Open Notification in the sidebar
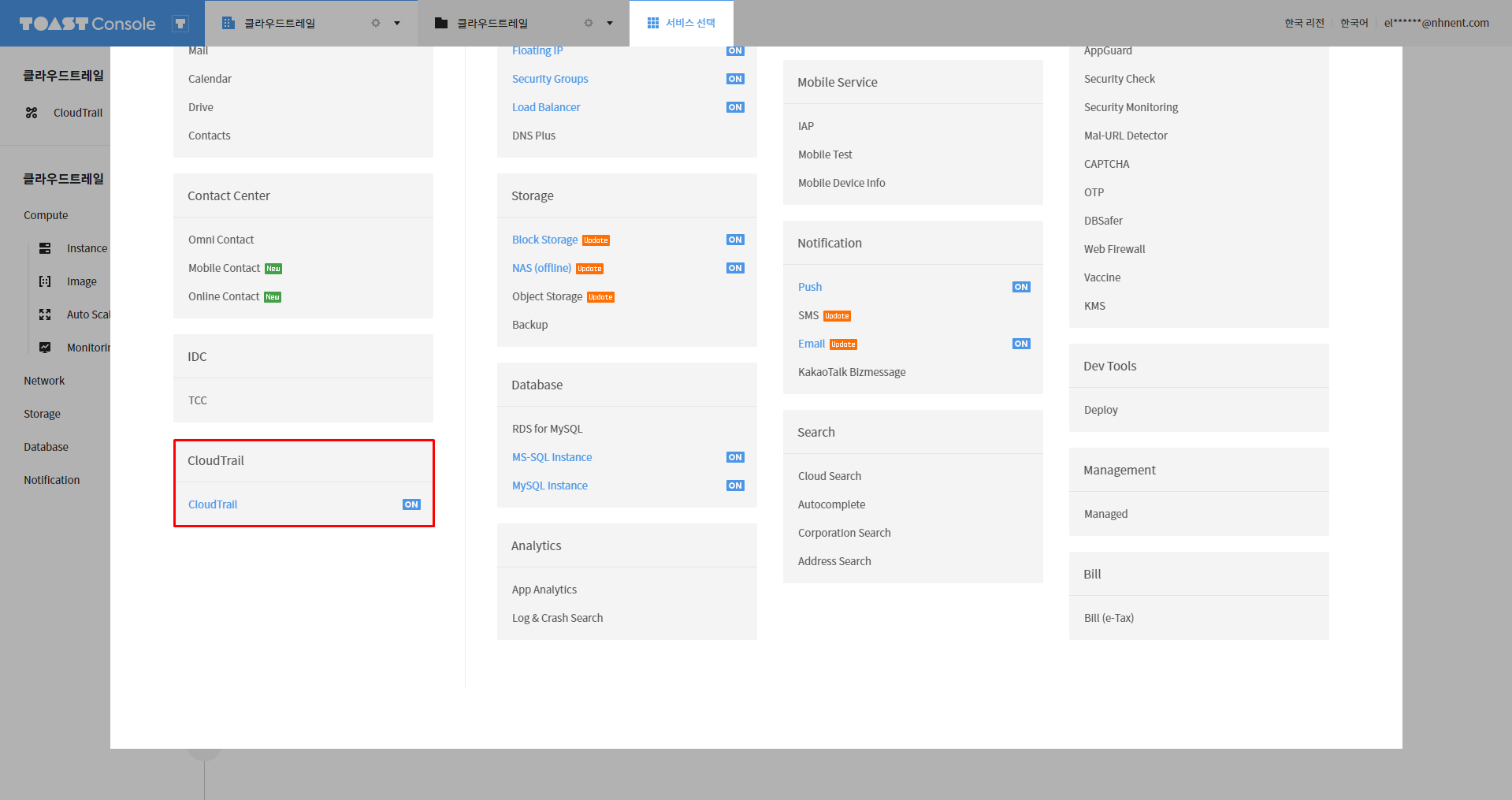The height and width of the screenshot is (800, 1512). pyautogui.click(x=51, y=480)
